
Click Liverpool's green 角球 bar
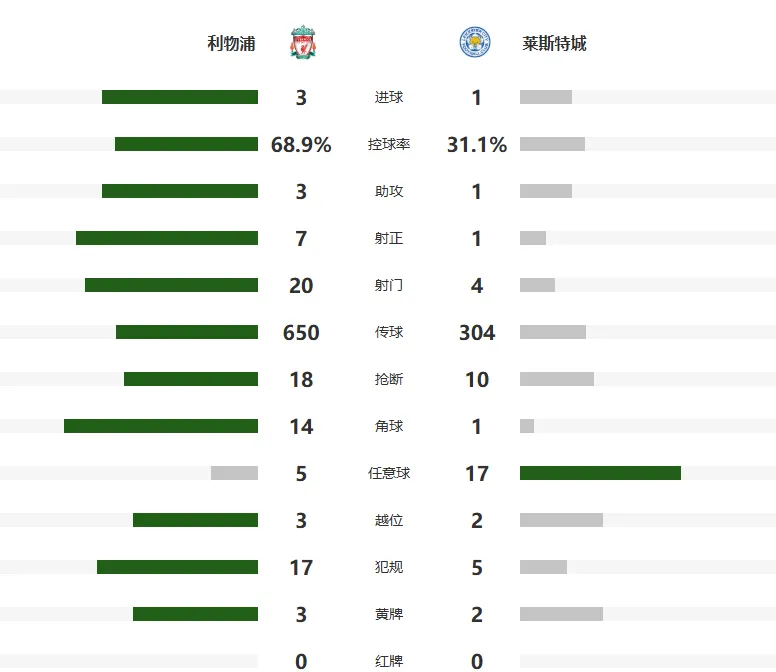click(161, 426)
